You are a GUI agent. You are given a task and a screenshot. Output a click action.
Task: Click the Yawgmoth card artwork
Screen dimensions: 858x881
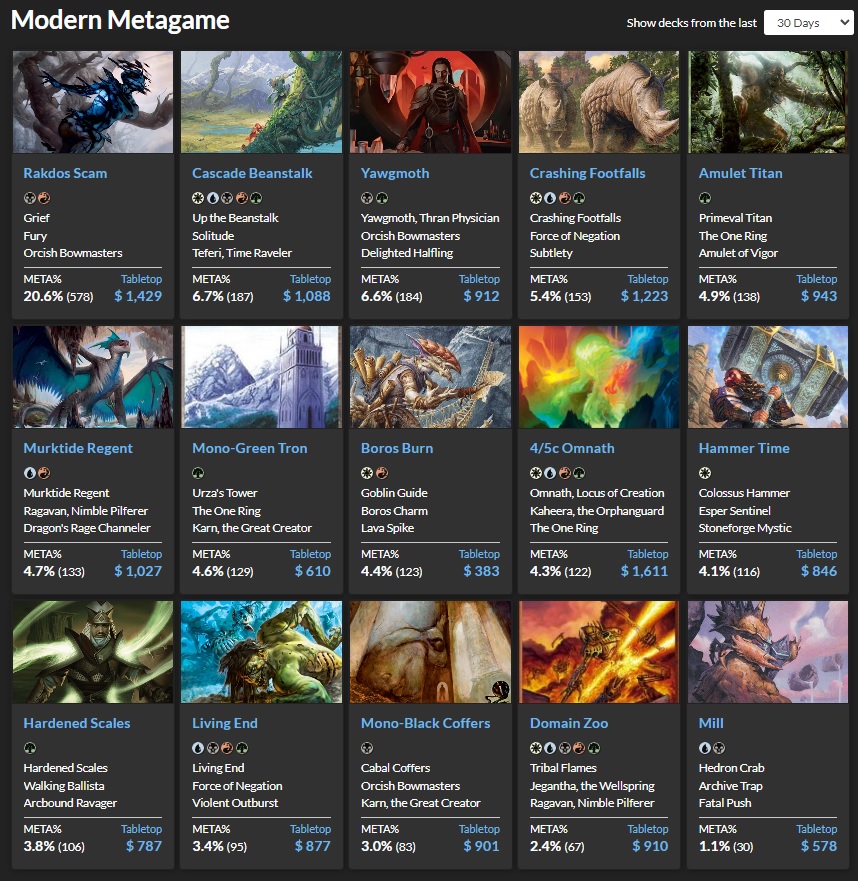(430, 102)
